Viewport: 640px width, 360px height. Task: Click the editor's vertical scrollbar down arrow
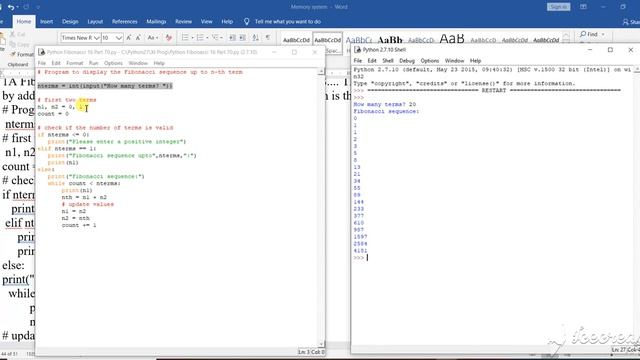pos(321,344)
